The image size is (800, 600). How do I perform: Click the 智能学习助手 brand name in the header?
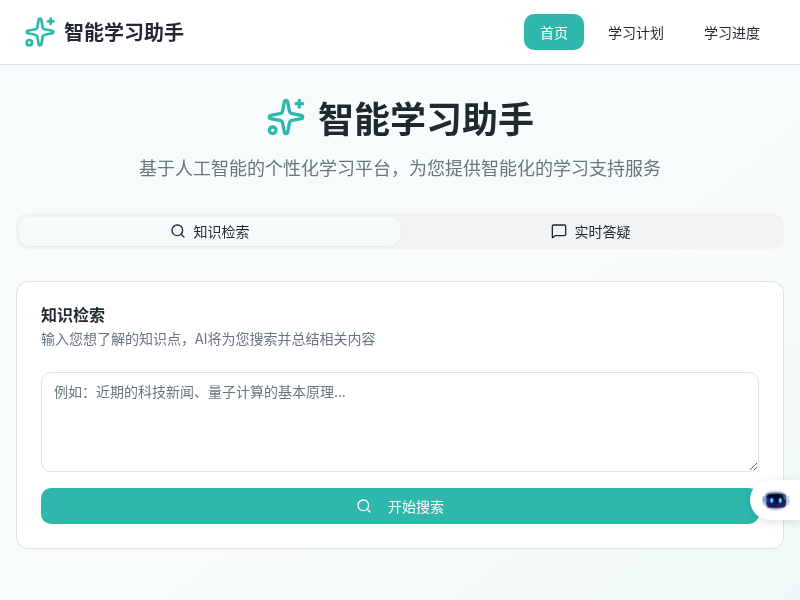pyautogui.click(x=124, y=32)
